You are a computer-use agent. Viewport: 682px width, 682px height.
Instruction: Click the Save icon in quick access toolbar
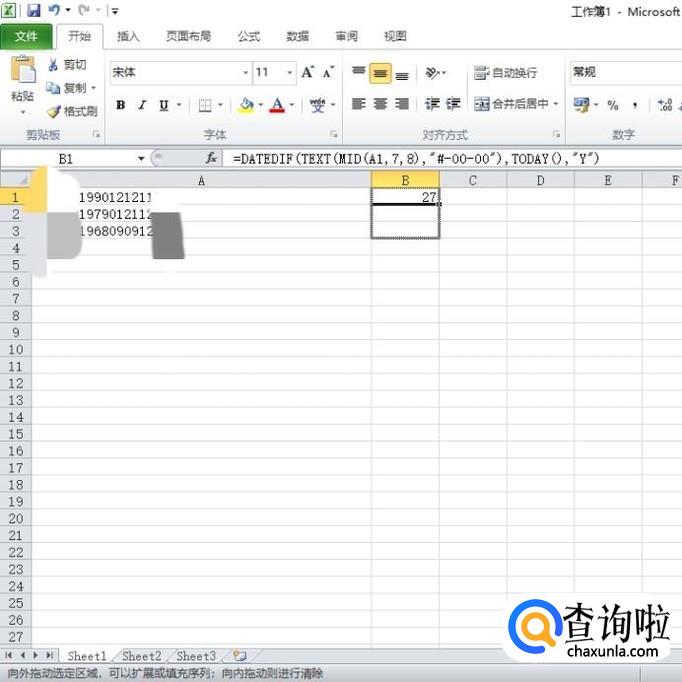[x=33, y=10]
